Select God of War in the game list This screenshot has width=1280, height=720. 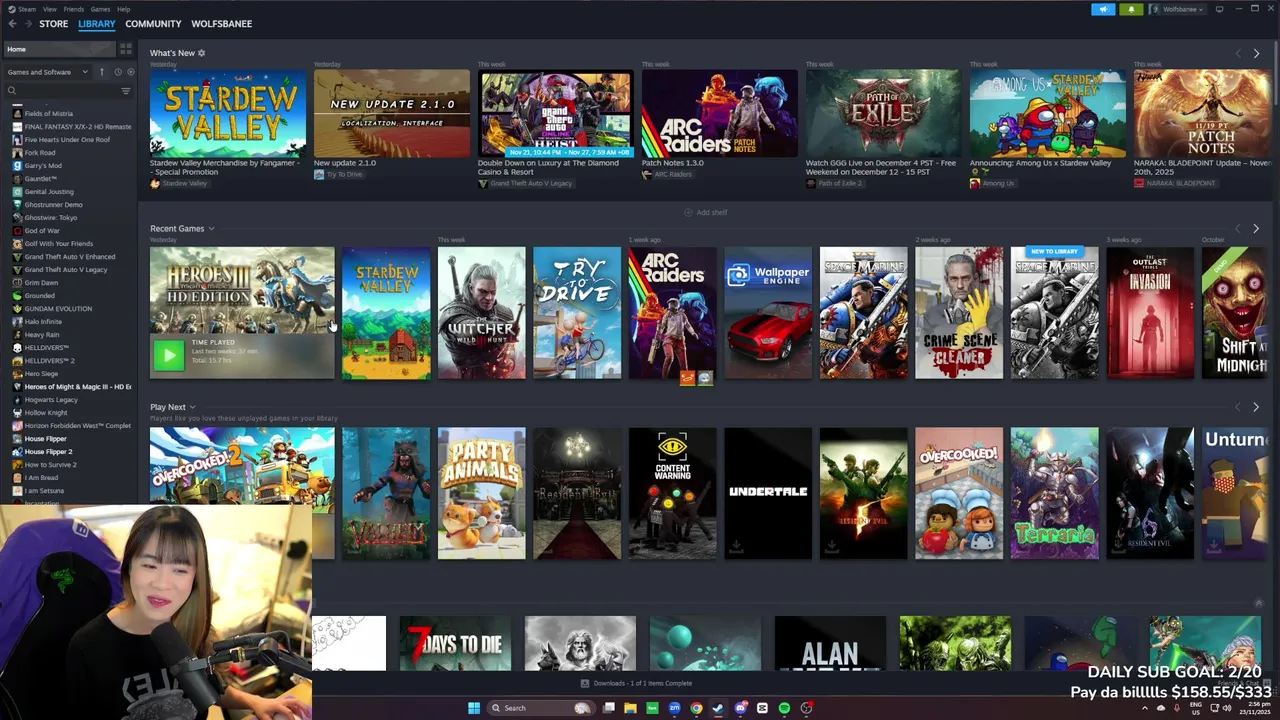(42, 230)
